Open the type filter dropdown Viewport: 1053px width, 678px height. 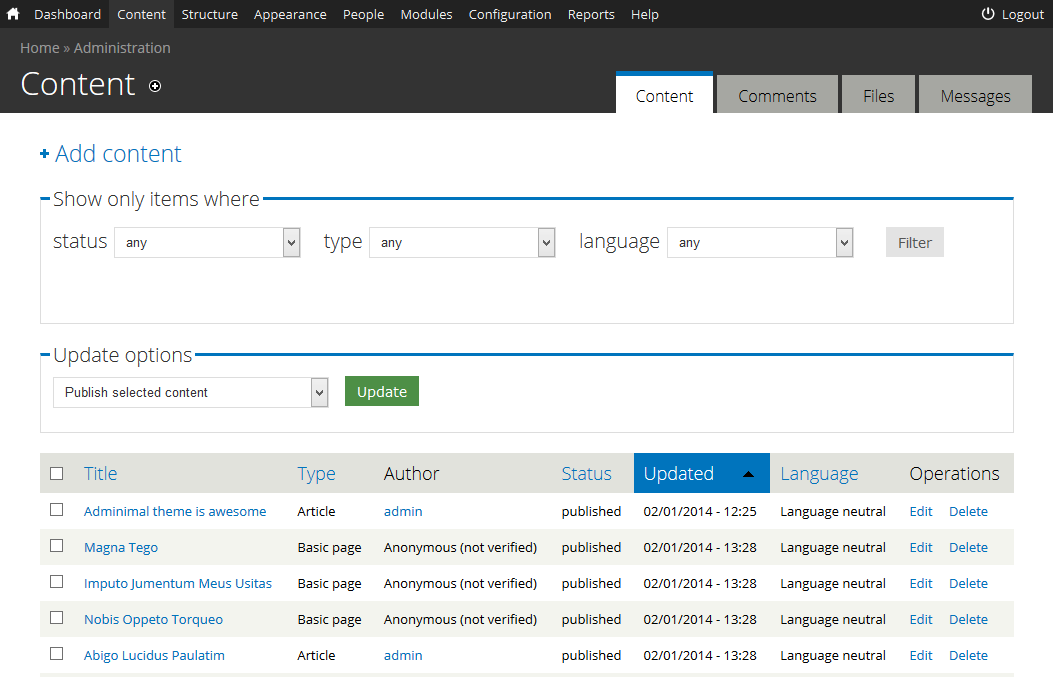click(462, 242)
